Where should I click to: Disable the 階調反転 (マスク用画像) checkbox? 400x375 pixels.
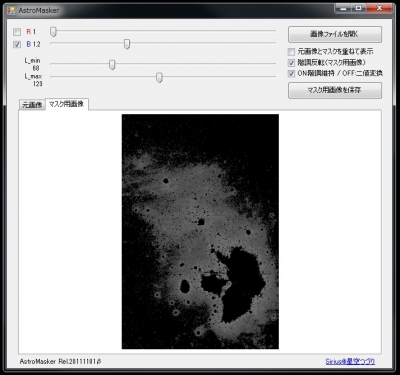point(291,63)
